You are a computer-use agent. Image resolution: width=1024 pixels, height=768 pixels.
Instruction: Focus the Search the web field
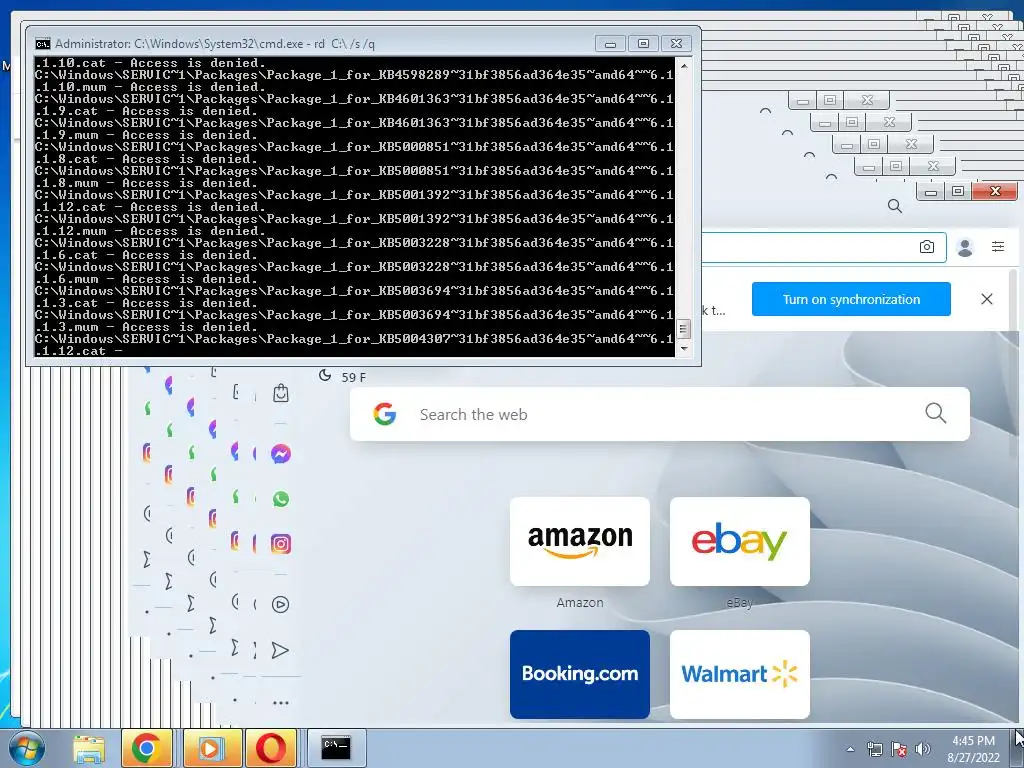660,414
